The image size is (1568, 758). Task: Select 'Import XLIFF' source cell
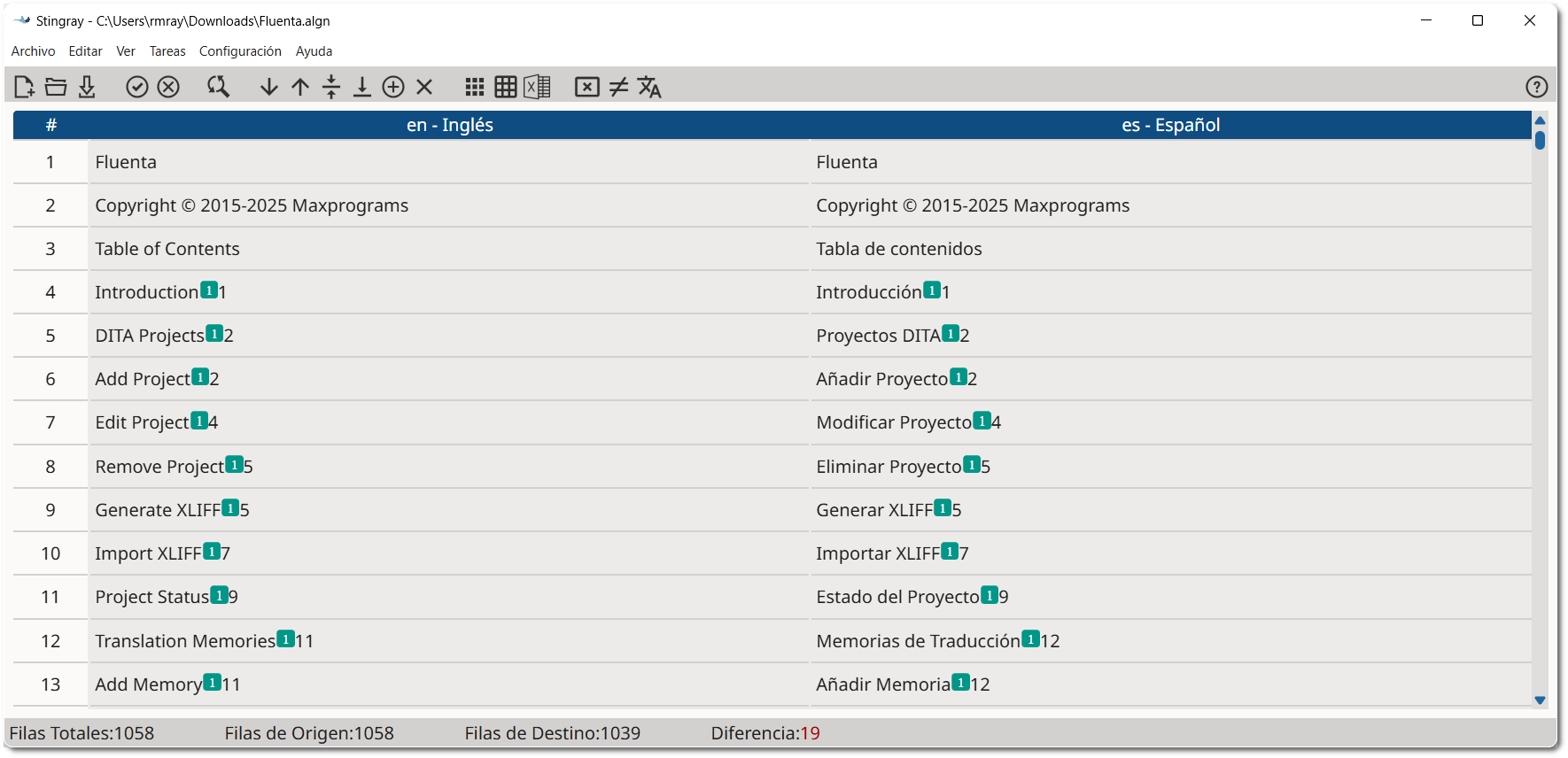[x=449, y=553]
